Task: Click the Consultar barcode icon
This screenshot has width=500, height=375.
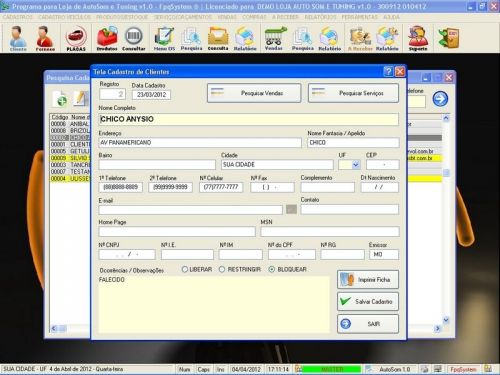Action: coord(134,38)
